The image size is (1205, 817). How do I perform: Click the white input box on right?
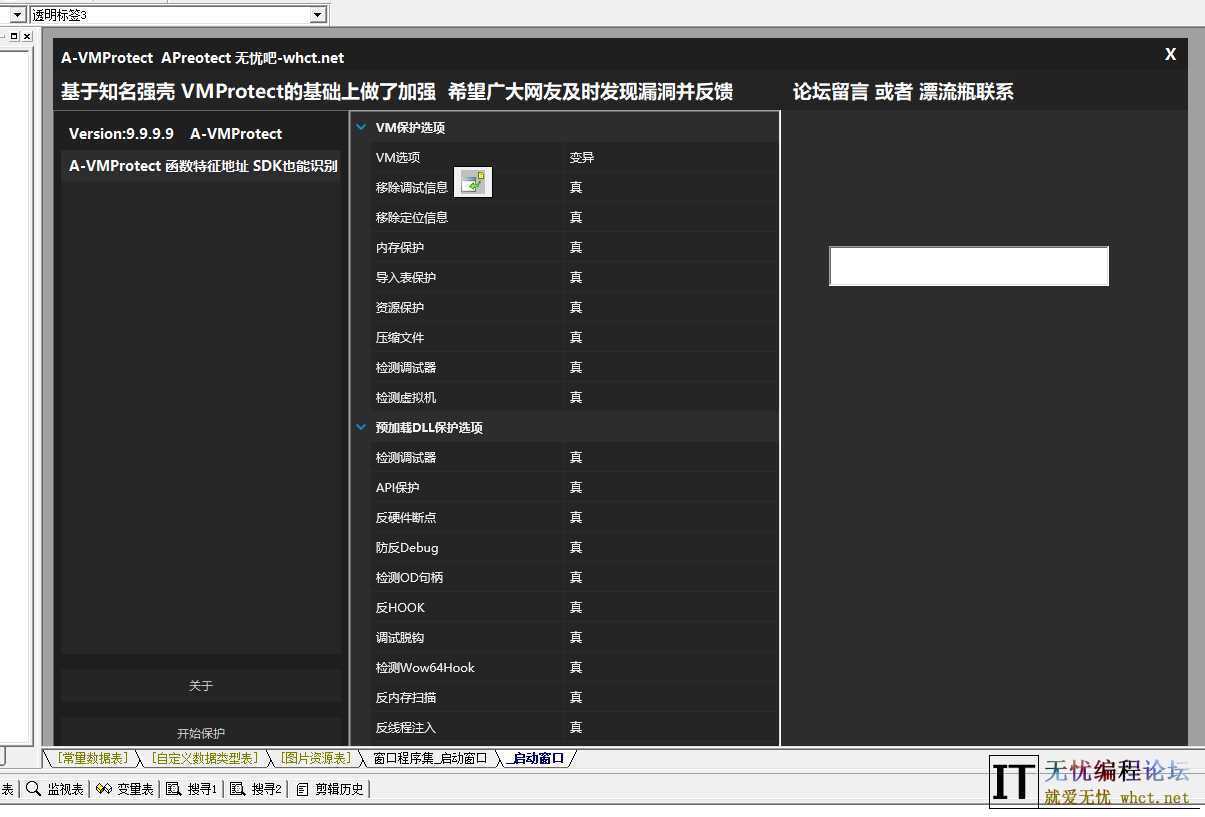[x=968, y=266]
